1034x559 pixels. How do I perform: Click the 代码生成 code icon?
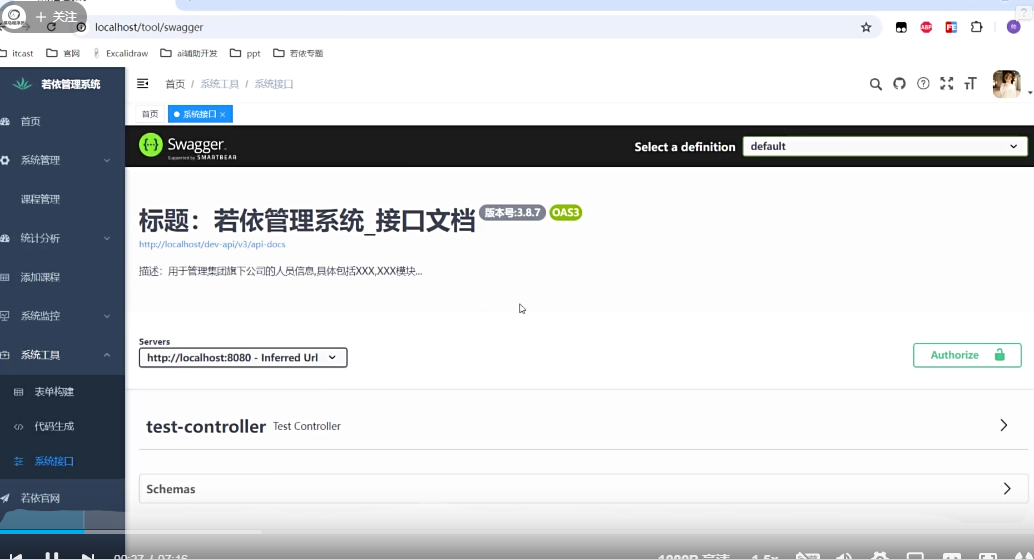pos(18,427)
